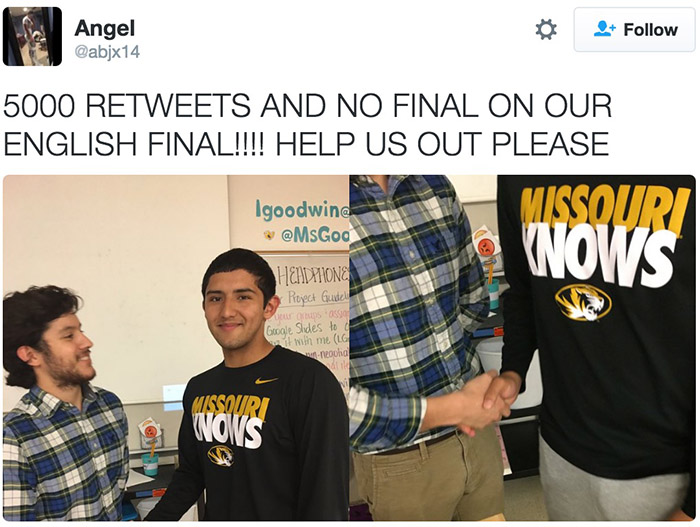Open the Angel display name link
Viewport: 700px width, 527px height.
point(104,29)
